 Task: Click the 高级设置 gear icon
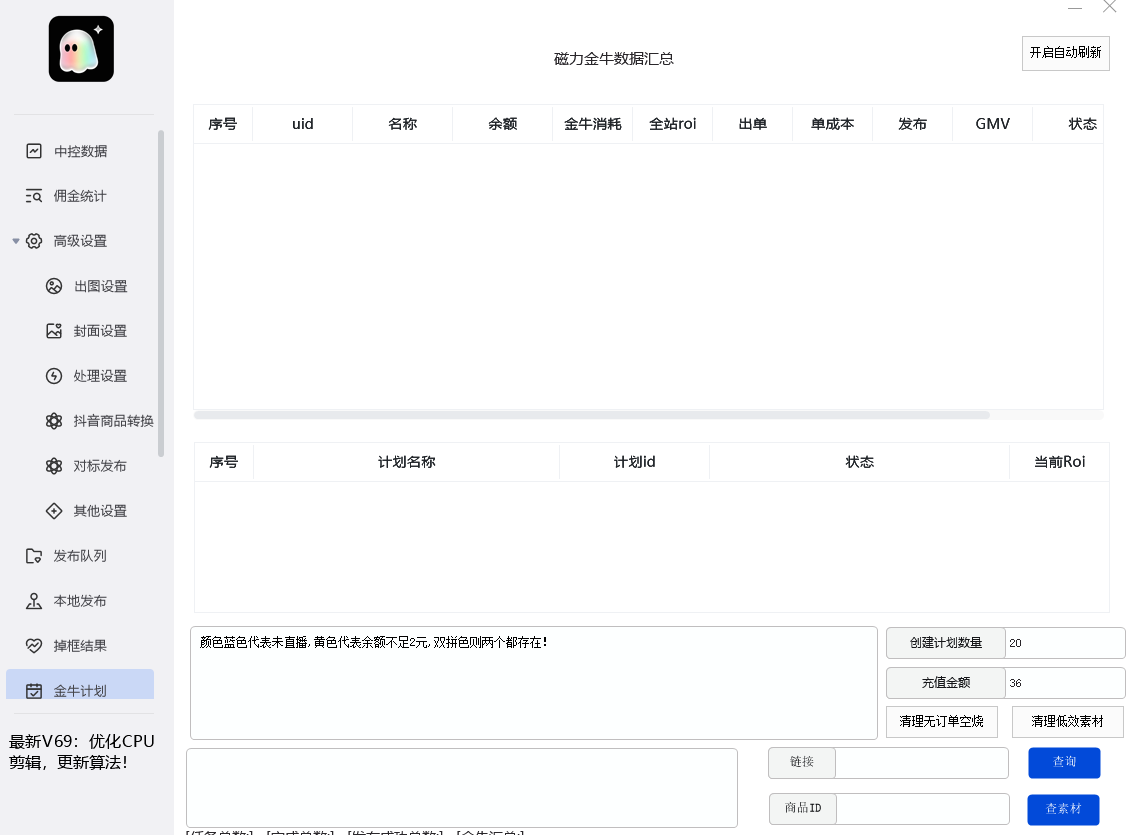point(34,241)
